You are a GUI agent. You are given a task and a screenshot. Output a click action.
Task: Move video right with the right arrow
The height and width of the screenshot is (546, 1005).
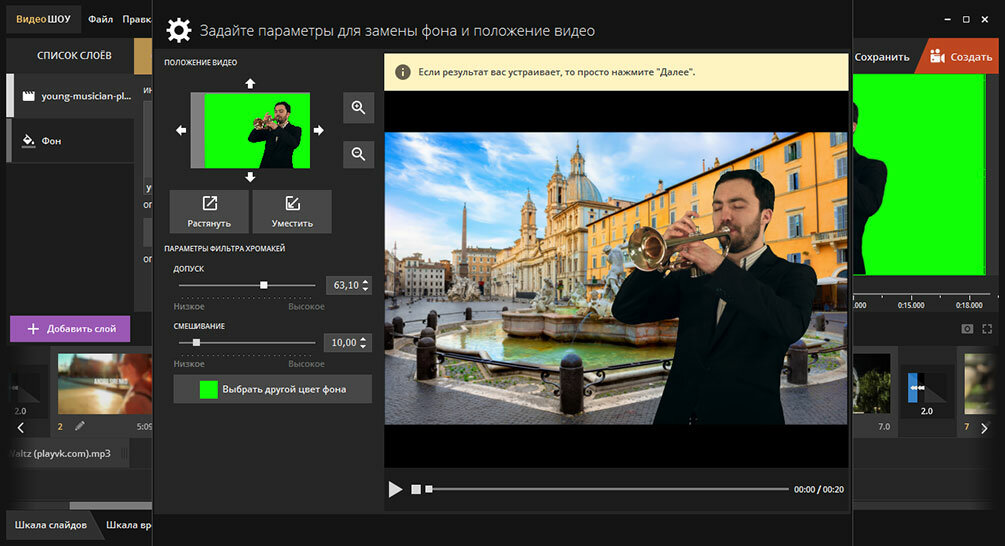319,130
